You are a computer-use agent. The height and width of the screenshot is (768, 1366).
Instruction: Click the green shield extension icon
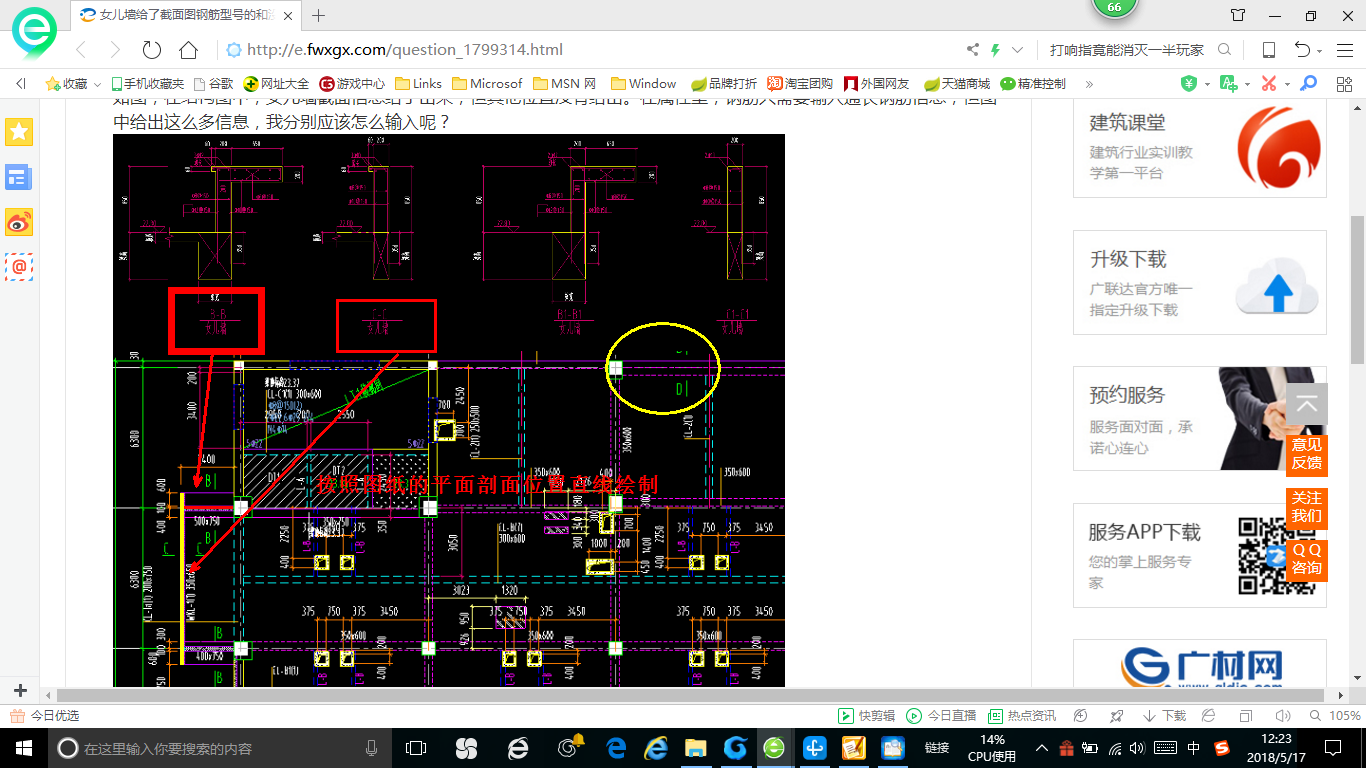1189,84
